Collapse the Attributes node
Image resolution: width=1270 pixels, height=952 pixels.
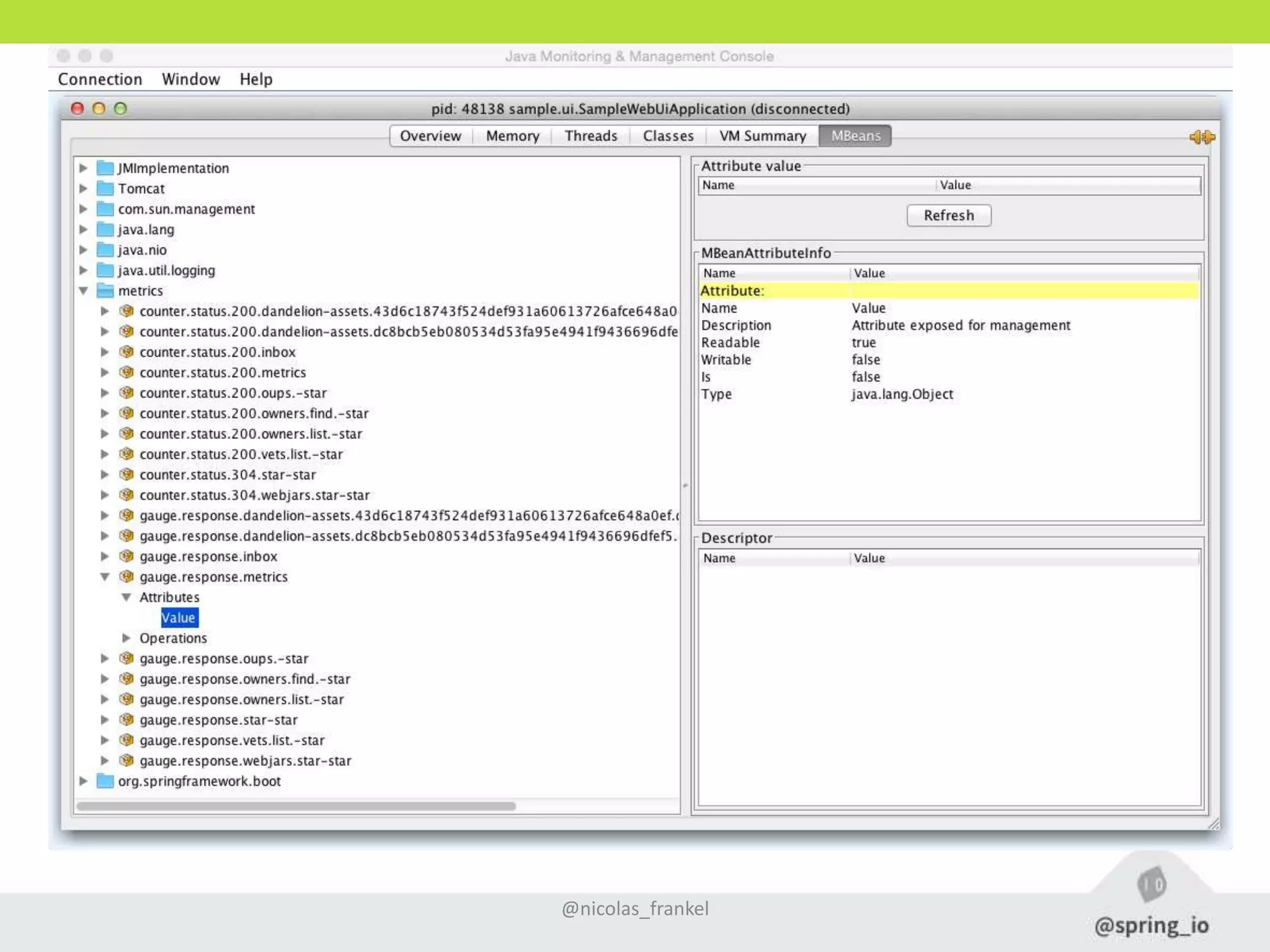pyautogui.click(x=127, y=597)
